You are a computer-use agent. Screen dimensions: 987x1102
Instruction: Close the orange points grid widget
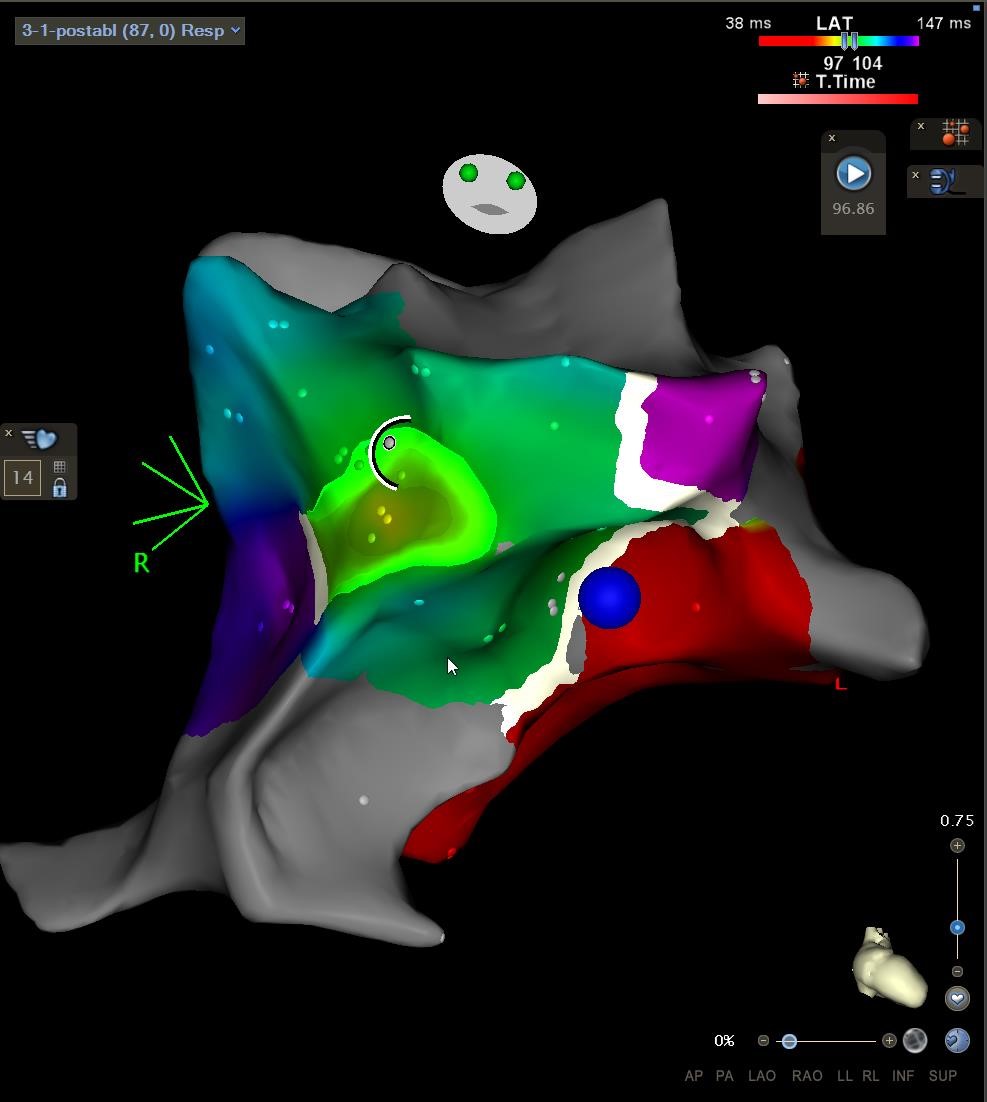pos(921,126)
